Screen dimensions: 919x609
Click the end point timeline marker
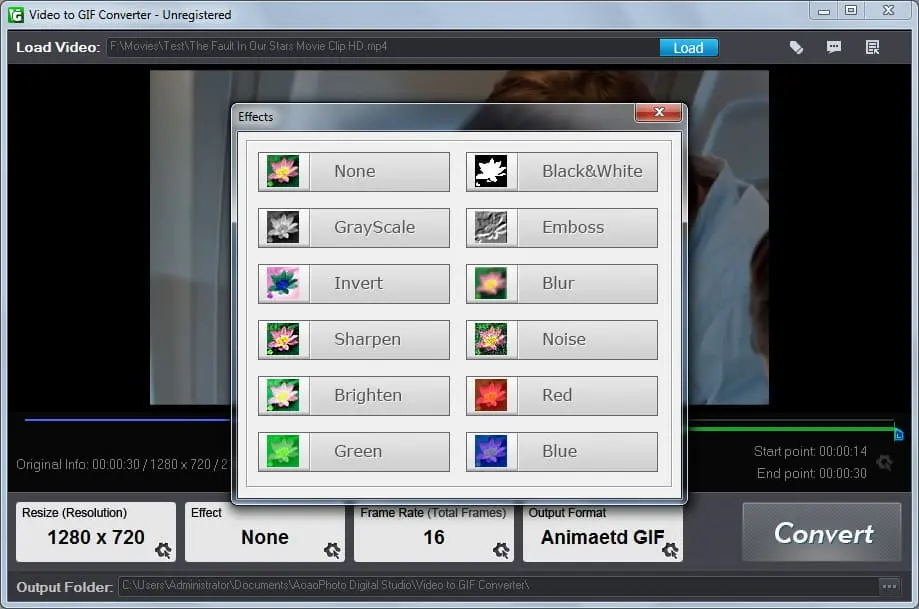coord(898,434)
